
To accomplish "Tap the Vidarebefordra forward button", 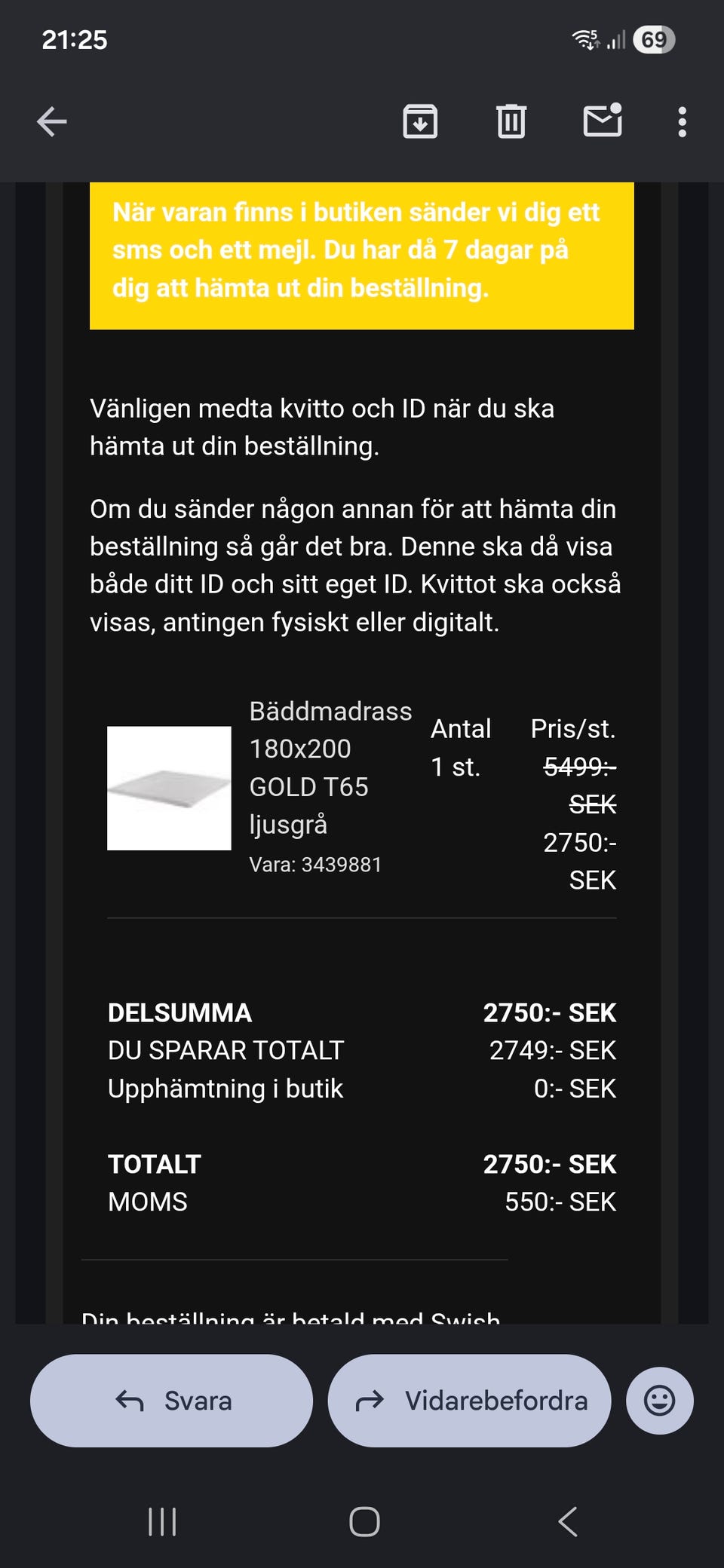I will [469, 1401].
